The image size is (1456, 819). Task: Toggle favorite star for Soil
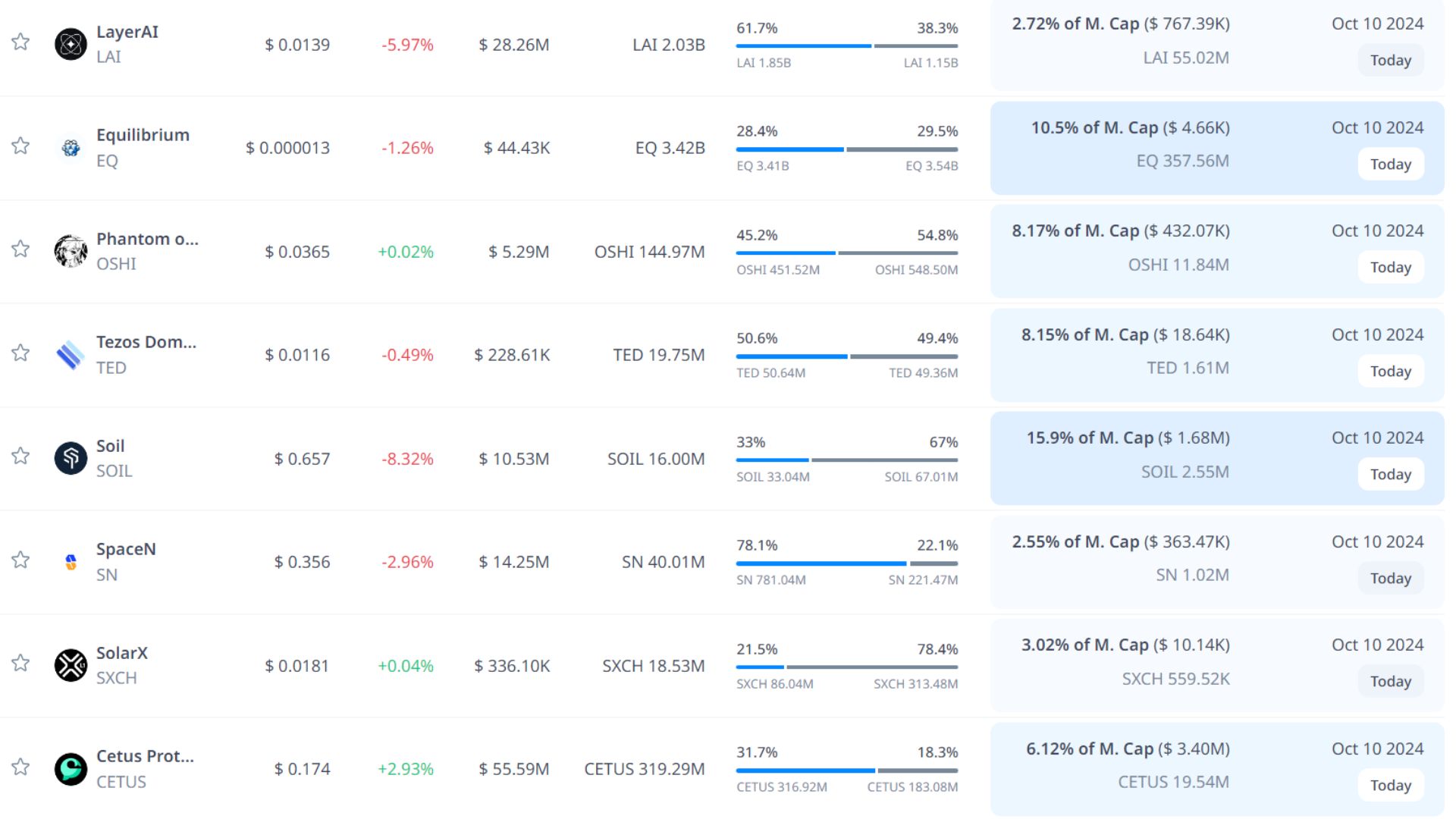pyautogui.click(x=20, y=456)
